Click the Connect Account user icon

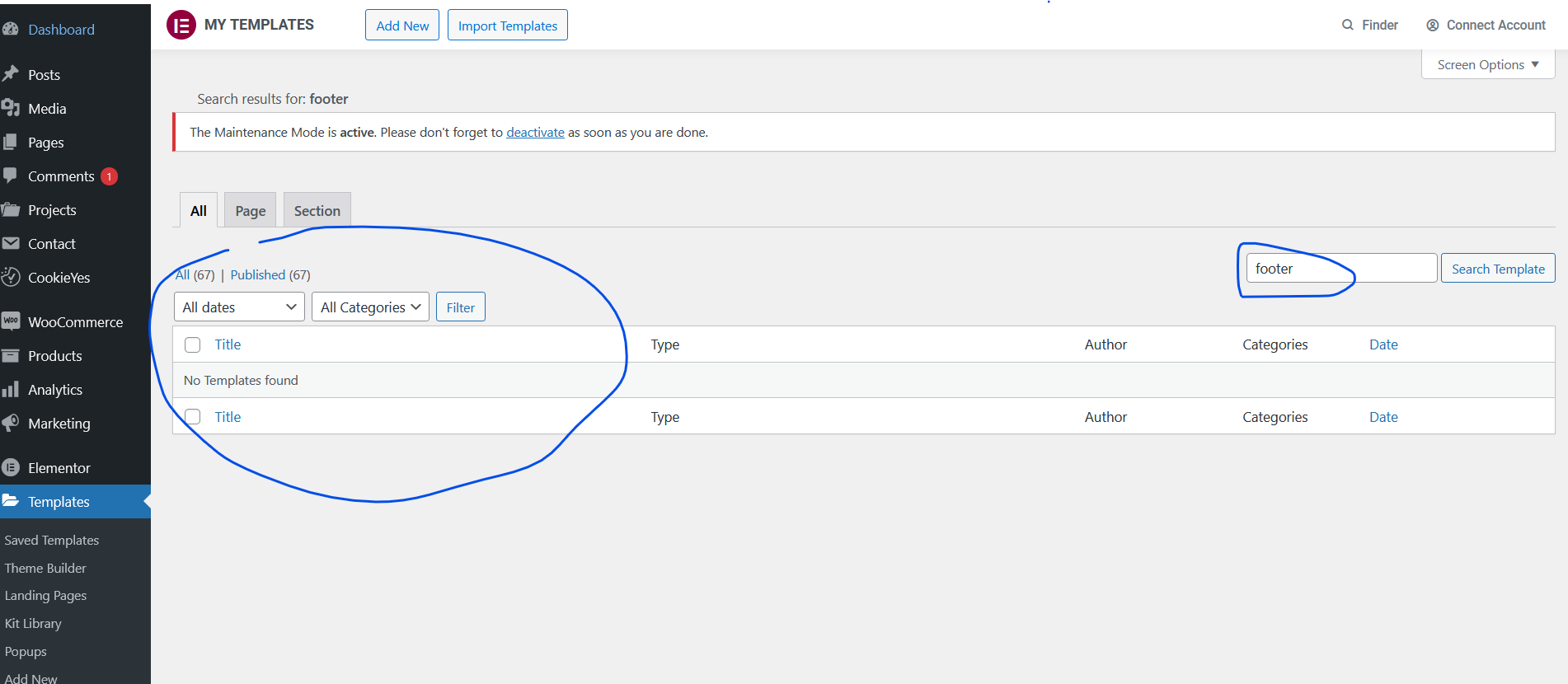[1433, 25]
